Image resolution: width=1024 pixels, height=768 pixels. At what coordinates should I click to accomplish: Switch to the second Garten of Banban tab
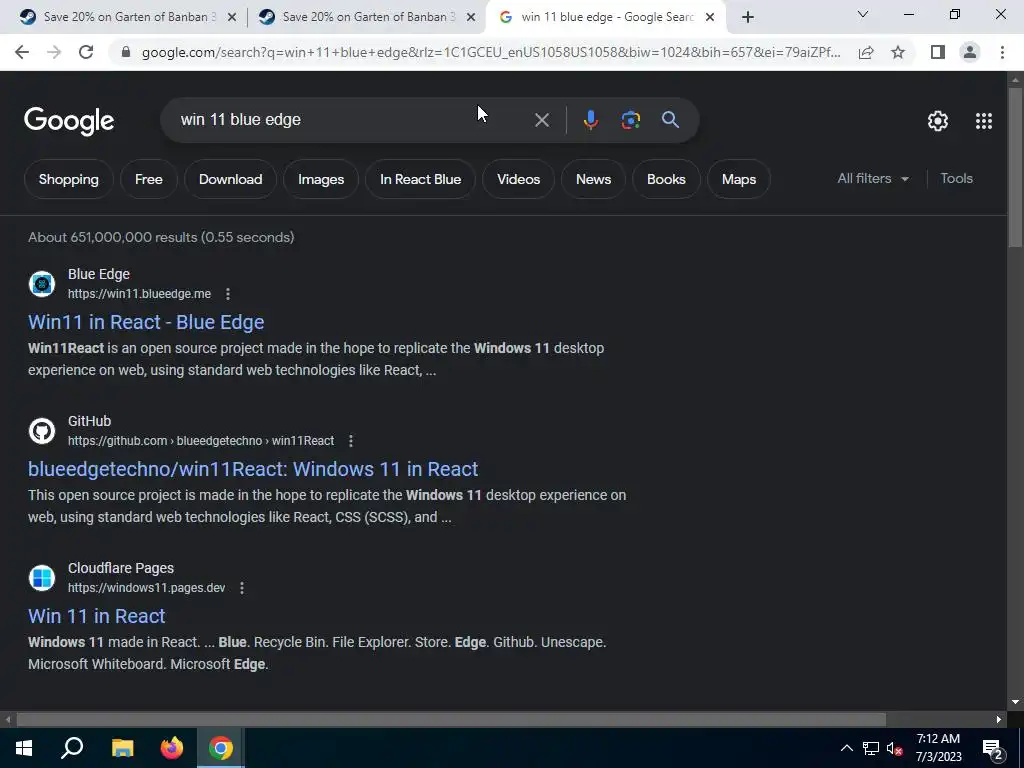[366, 17]
